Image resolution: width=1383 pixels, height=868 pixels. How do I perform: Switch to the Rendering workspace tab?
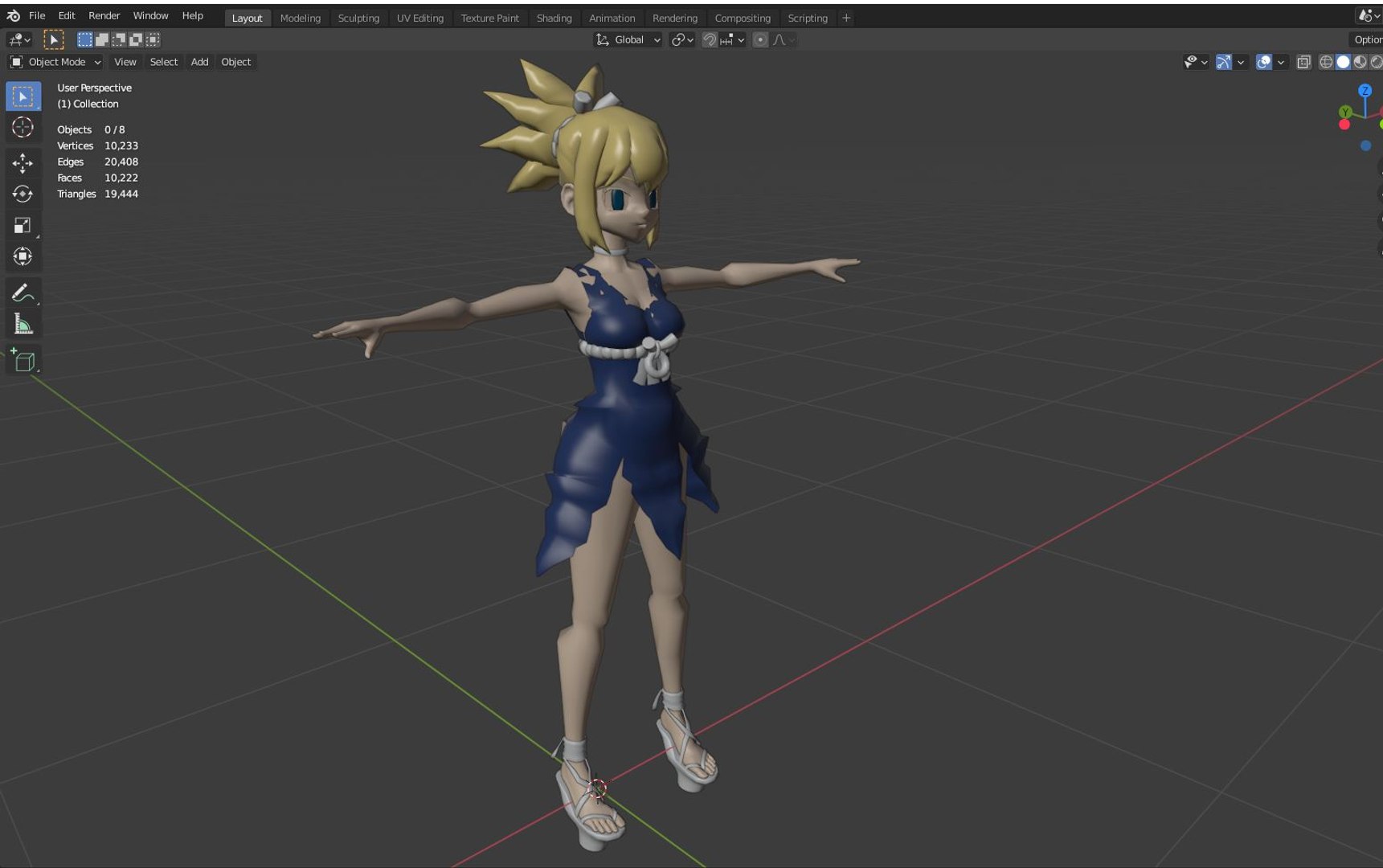675,18
